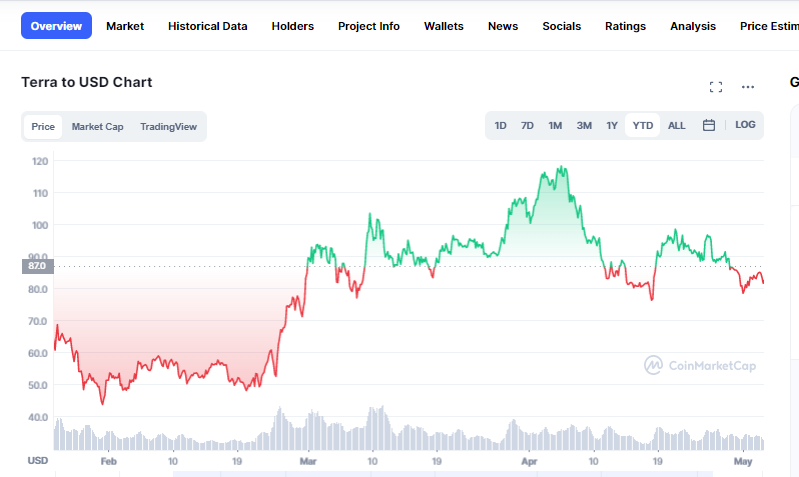Image resolution: width=799 pixels, height=477 pixels.
Task: Select the Price chart view
Action: [43, 126]
